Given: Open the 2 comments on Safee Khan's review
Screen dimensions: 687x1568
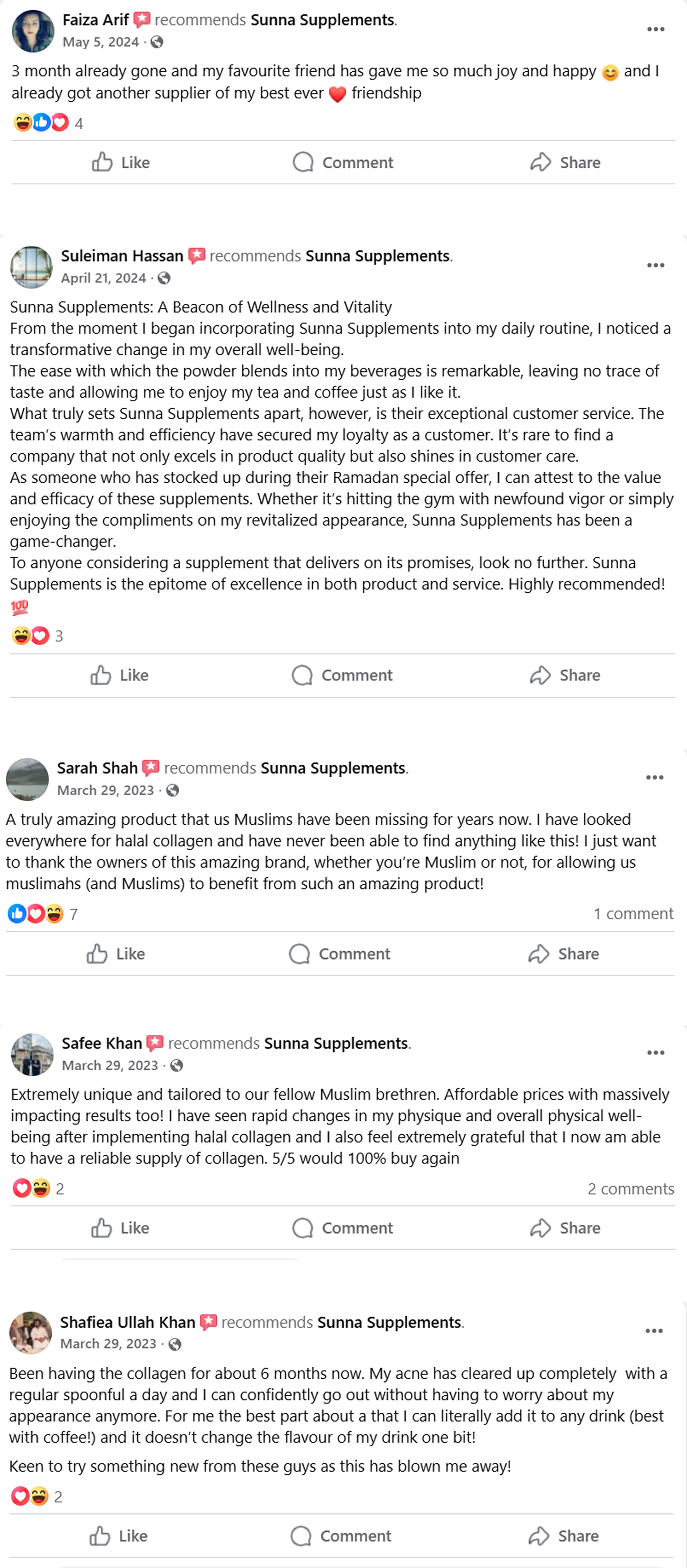Looking at the screenshot, I should click(x=630, y=1189).
